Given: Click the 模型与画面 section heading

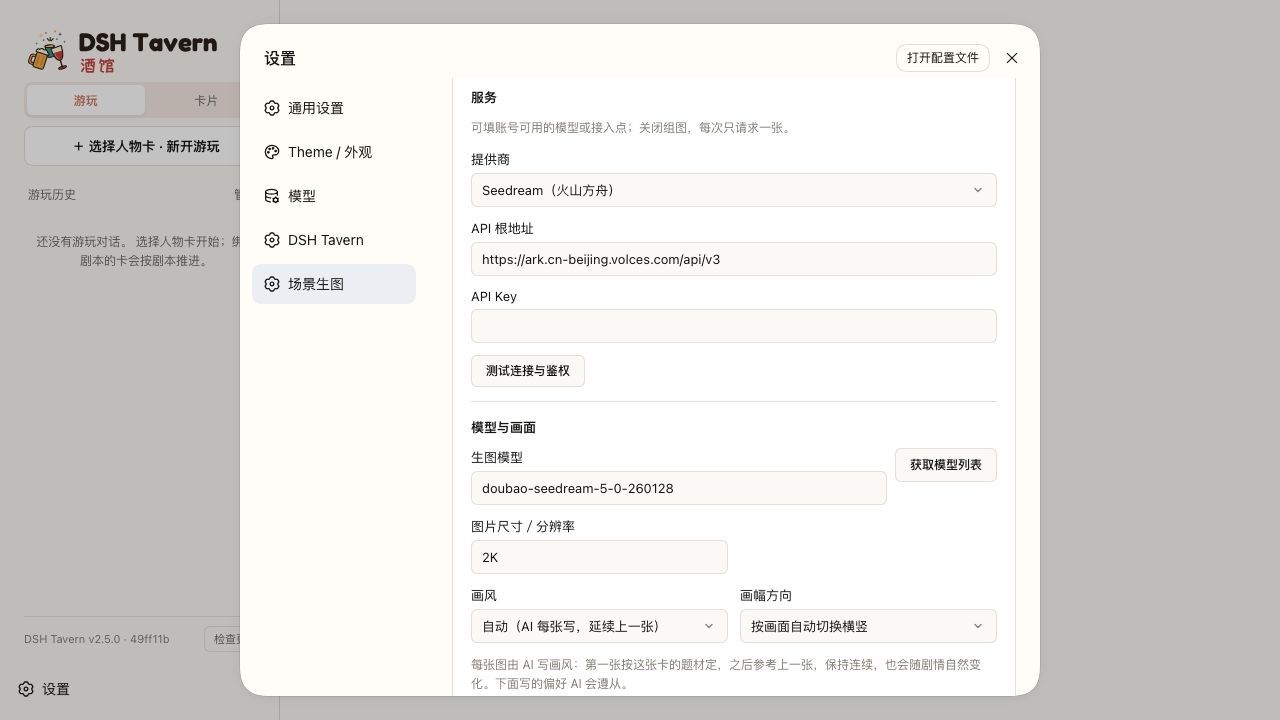Looking at the screenshot, I should [504, 427].
